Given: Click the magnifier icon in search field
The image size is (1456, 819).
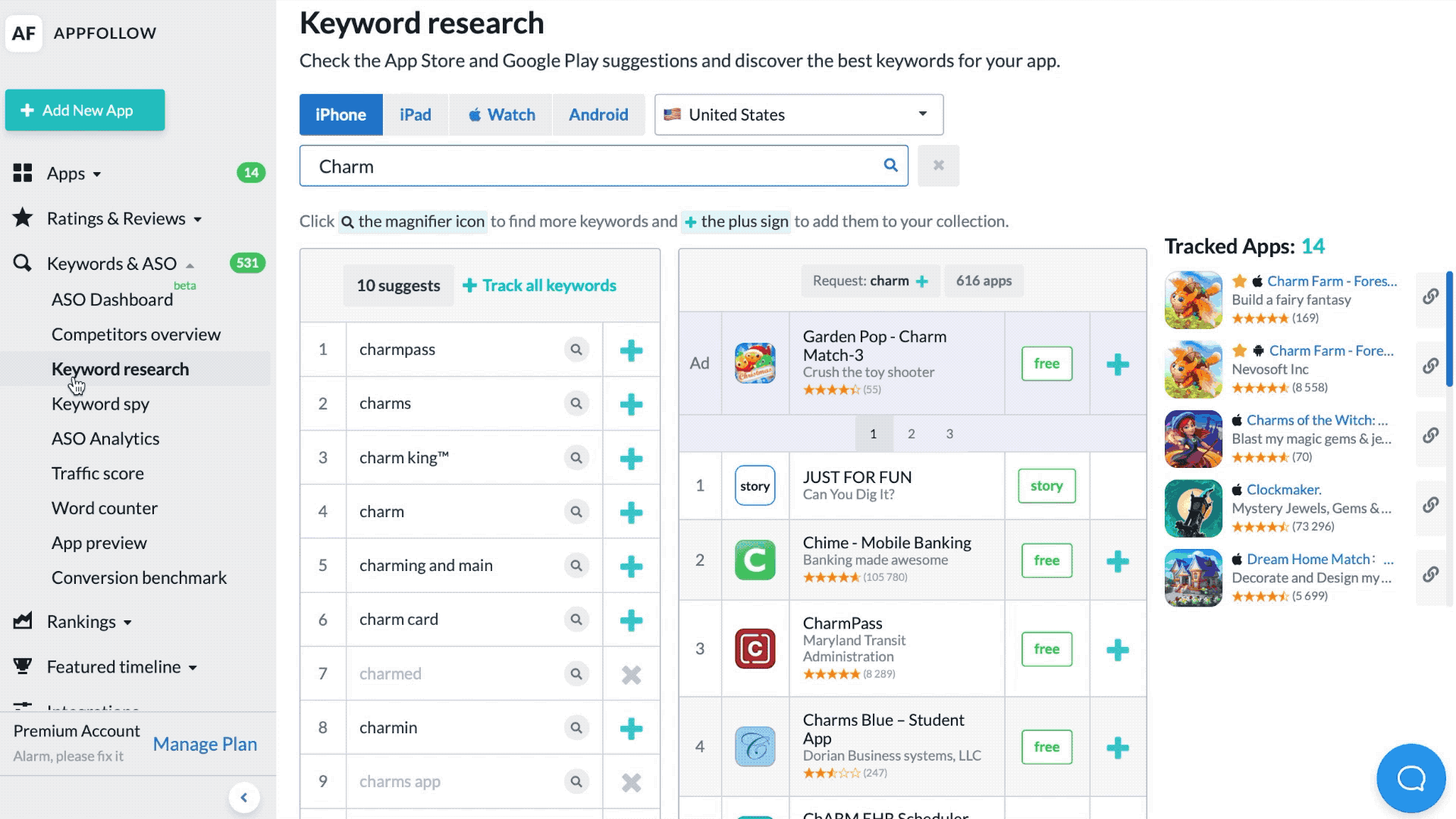Looking at the screenshot, I should [x=890, y=165].
